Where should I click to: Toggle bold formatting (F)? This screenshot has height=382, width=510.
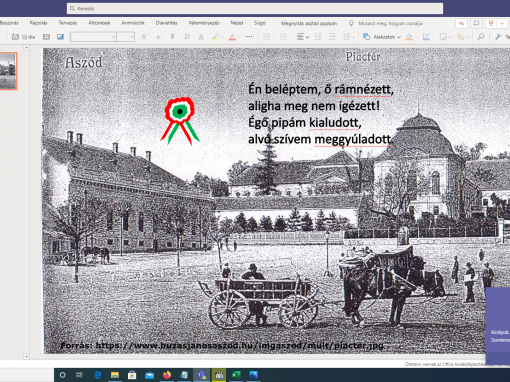(173, 37)
